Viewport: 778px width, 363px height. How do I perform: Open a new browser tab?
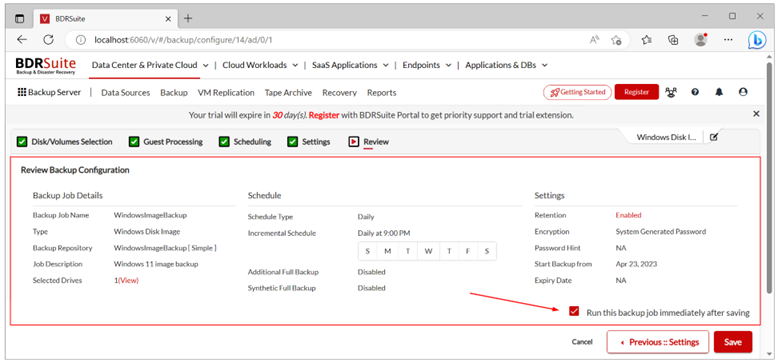pyautogui.click(x=188, y=18)
